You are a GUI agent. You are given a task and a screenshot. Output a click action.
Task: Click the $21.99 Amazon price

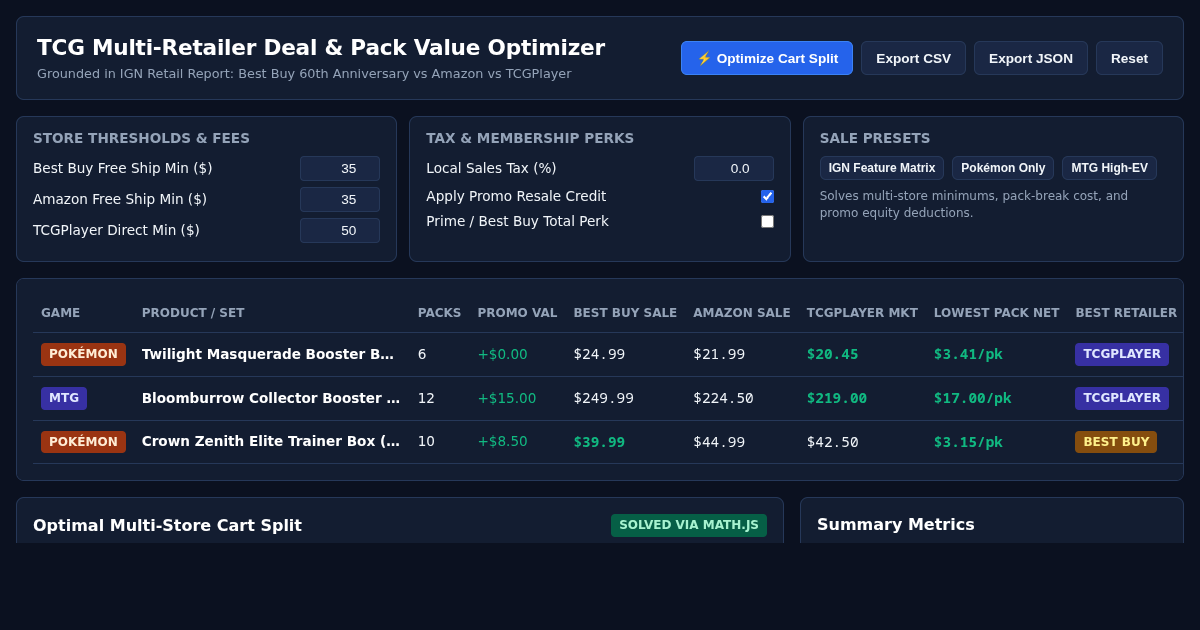click(719, 354)
